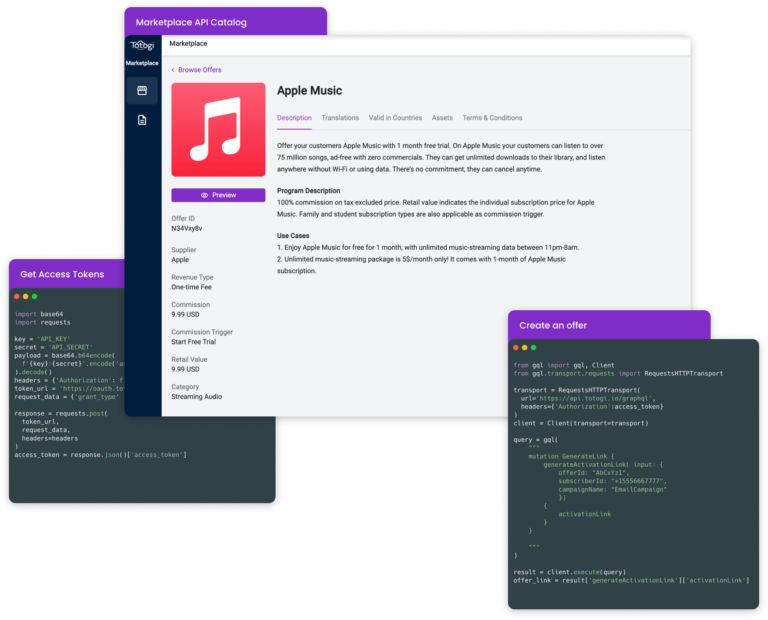Click the 'import base64' code line
This screenshot has height=620, width=768.
click(39, 314)
